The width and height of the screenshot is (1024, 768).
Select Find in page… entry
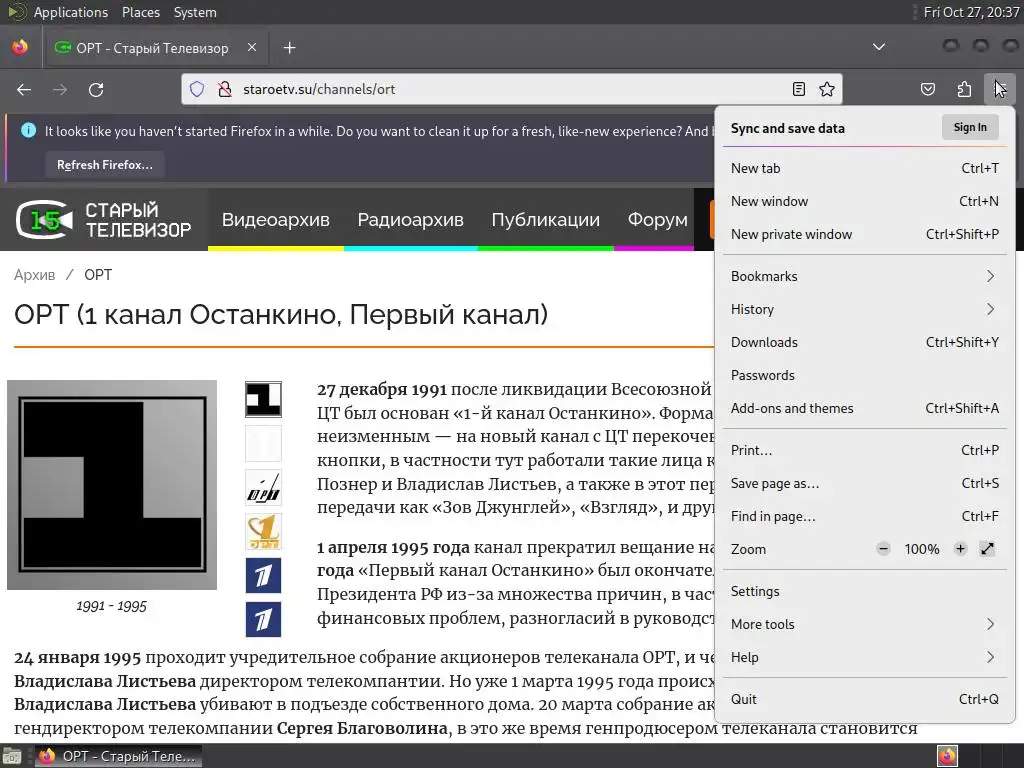click(865, 517)
